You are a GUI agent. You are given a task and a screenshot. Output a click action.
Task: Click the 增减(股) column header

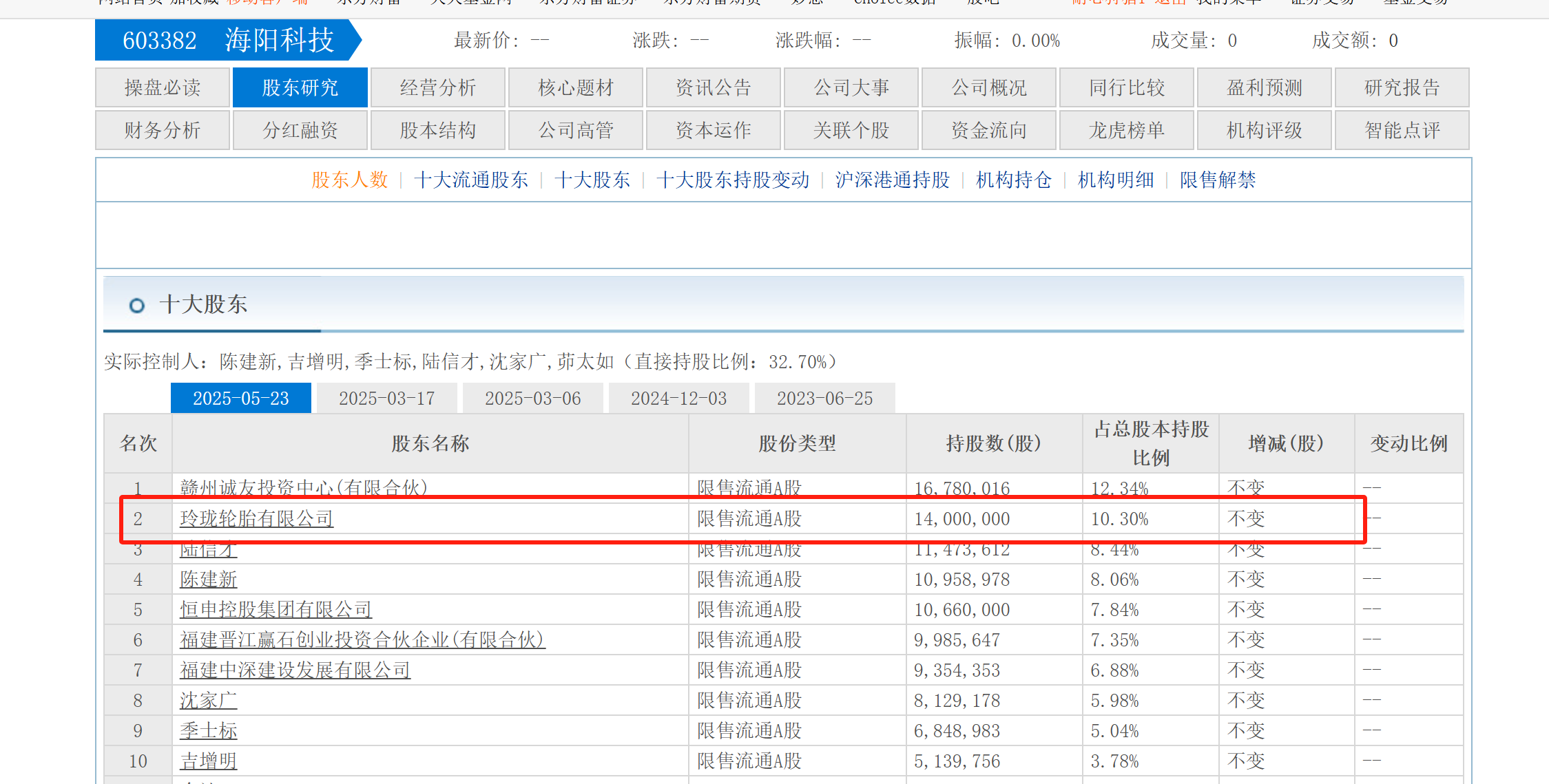tap(1287, 443)
